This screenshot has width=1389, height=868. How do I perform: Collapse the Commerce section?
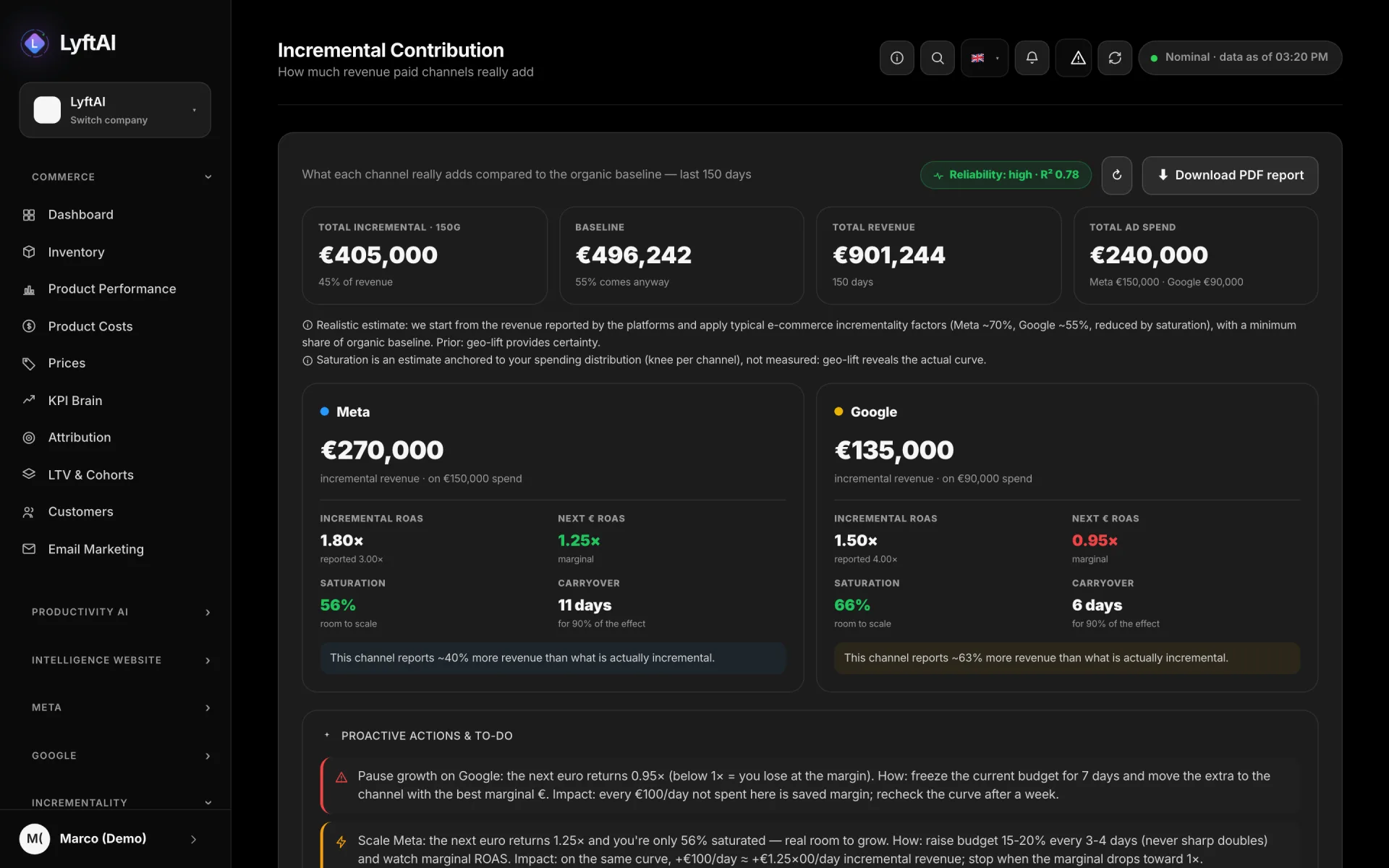coord(120,177)
